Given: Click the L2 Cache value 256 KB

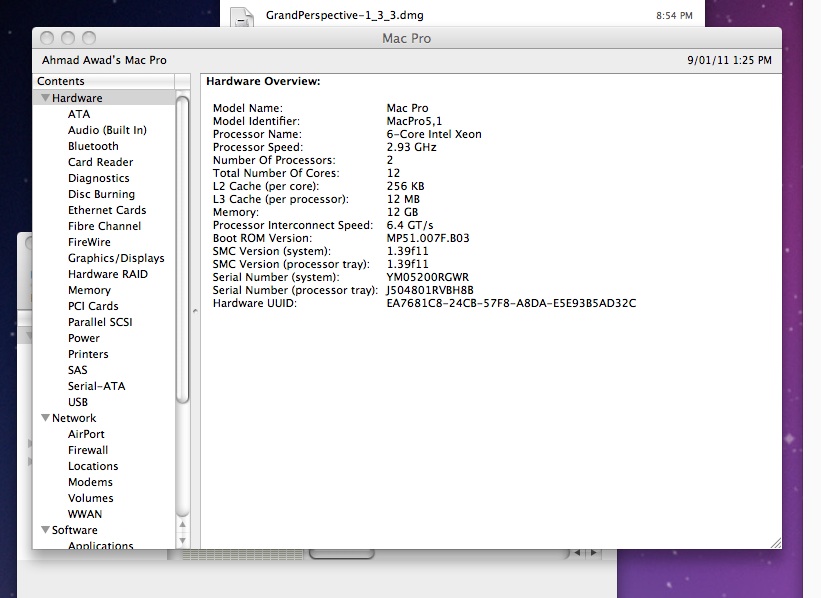Looking at the screenshot, I should (x=405, y=186).
